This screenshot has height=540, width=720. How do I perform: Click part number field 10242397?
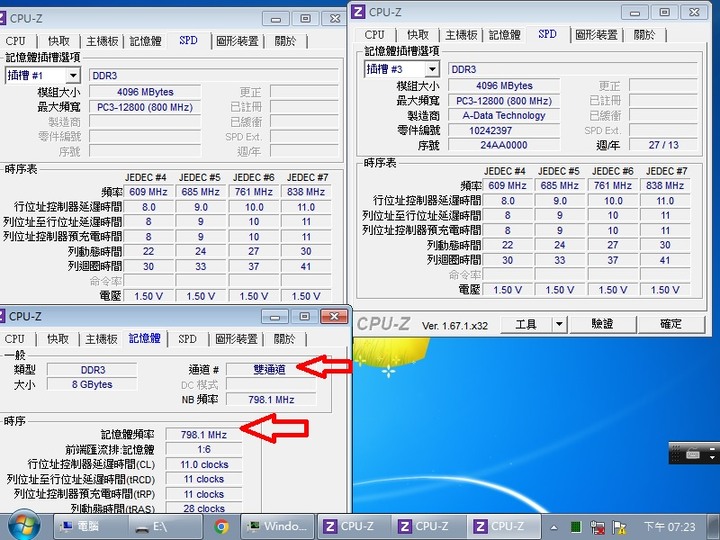pyautogui.click(x=504, y=130)
